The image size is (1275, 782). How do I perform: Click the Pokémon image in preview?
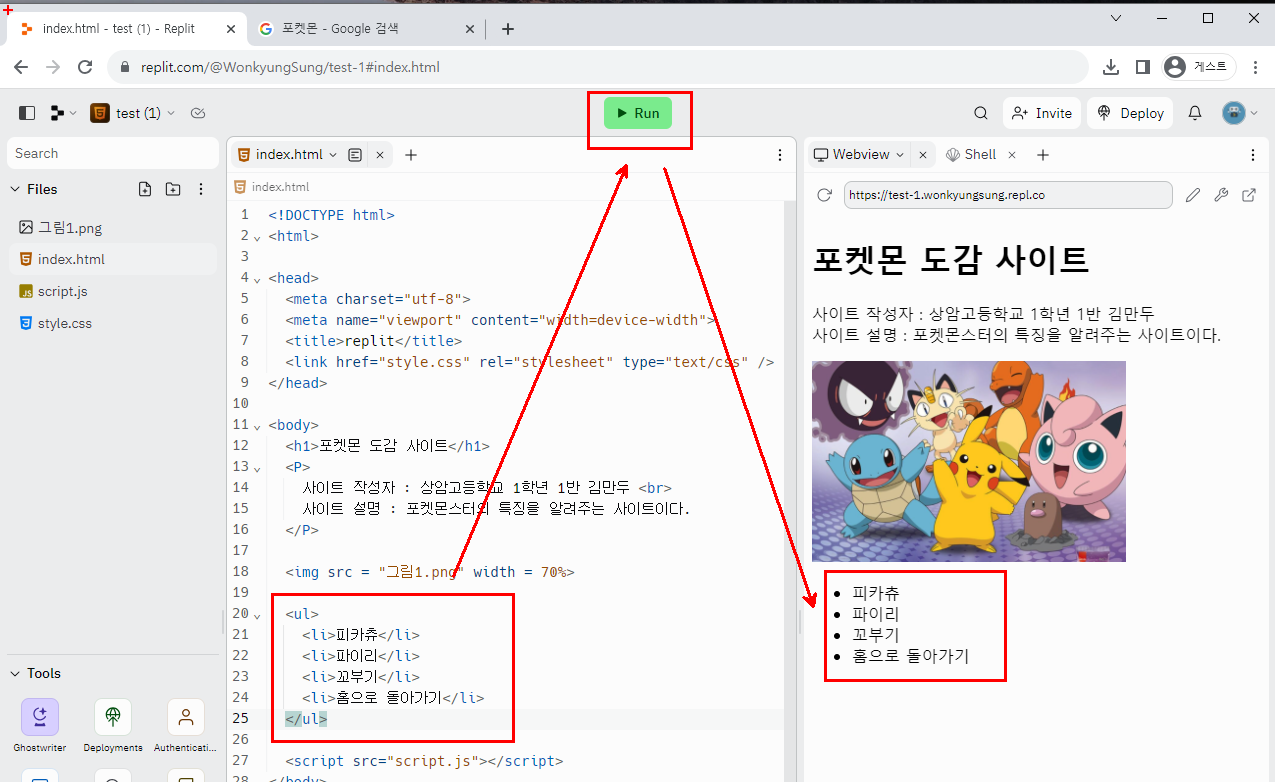tap(969, 461)
